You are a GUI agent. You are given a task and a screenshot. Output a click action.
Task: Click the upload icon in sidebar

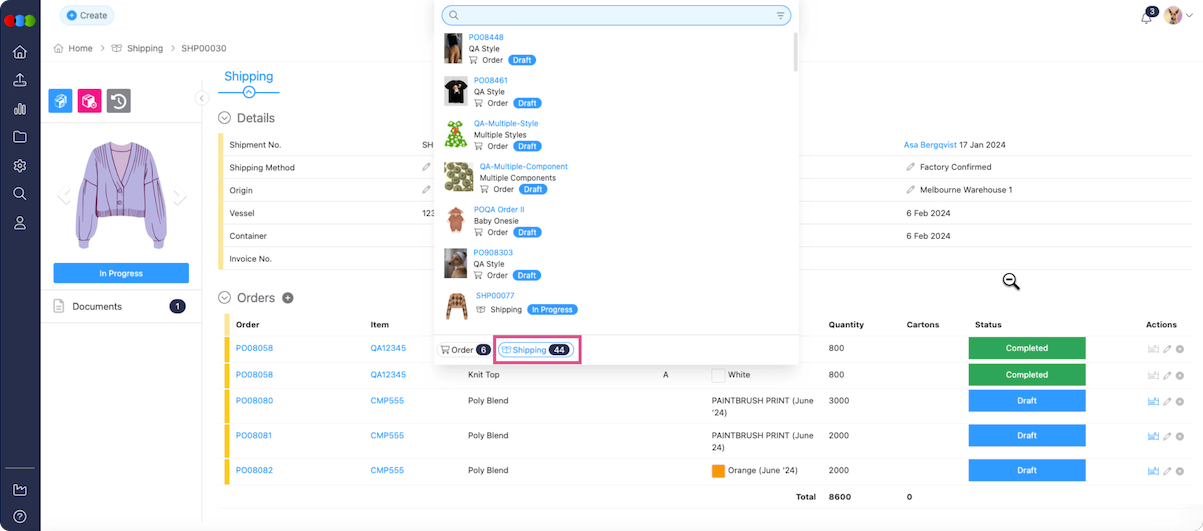point(19,81)
